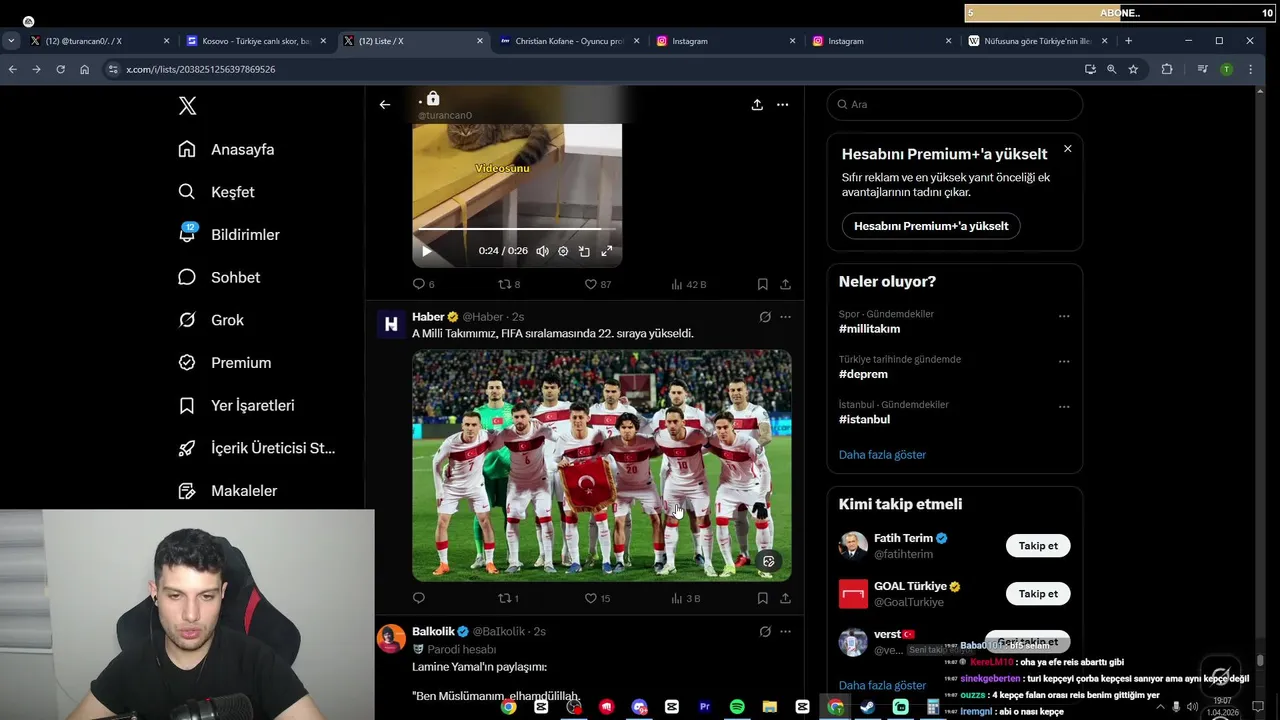Screen dimensions: 1280x720
Task: Open Chrome extensions puzzle icon
Action: click(1166, 69)
